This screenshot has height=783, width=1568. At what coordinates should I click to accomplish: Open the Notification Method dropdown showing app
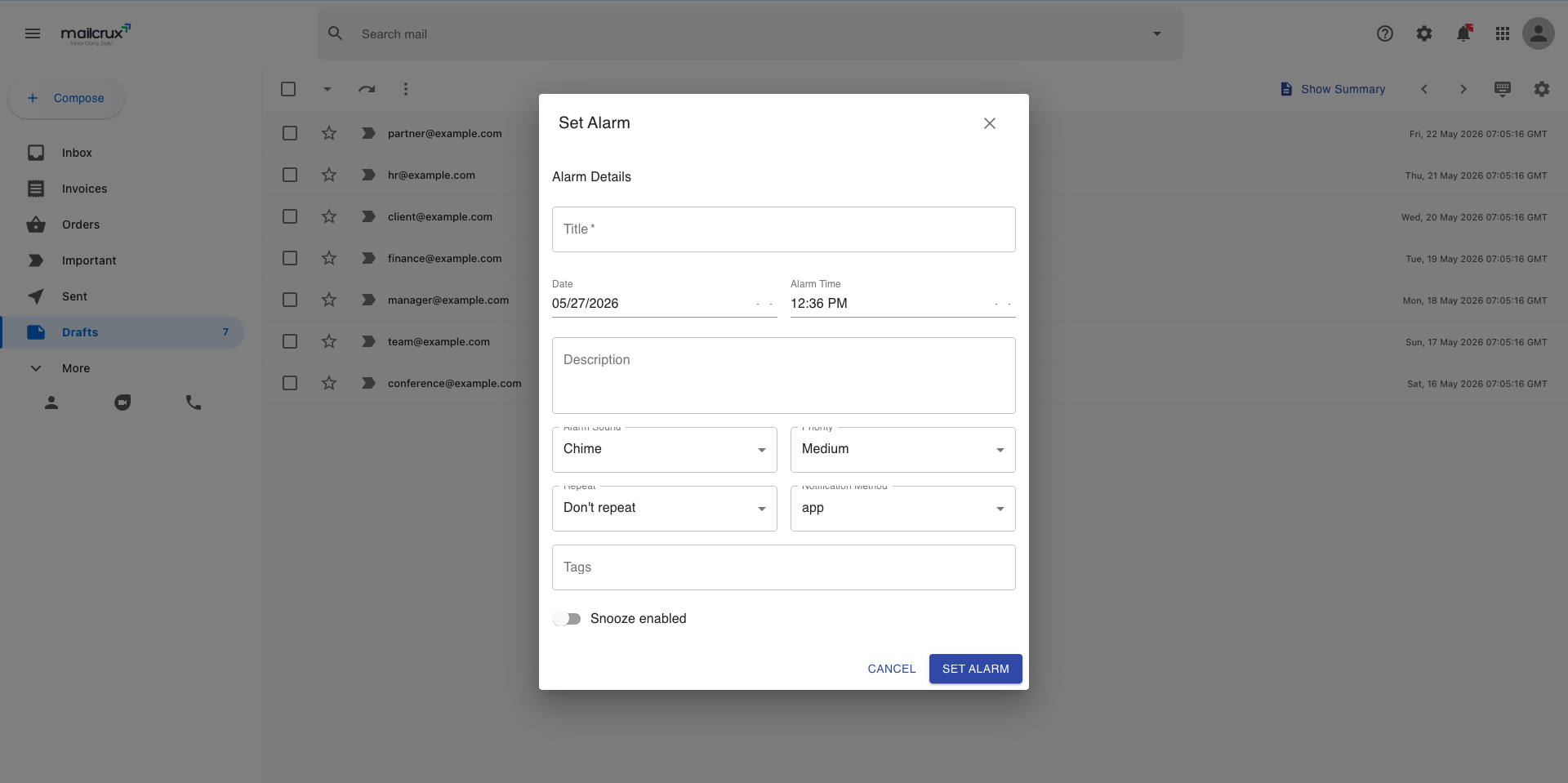point(903,509)
